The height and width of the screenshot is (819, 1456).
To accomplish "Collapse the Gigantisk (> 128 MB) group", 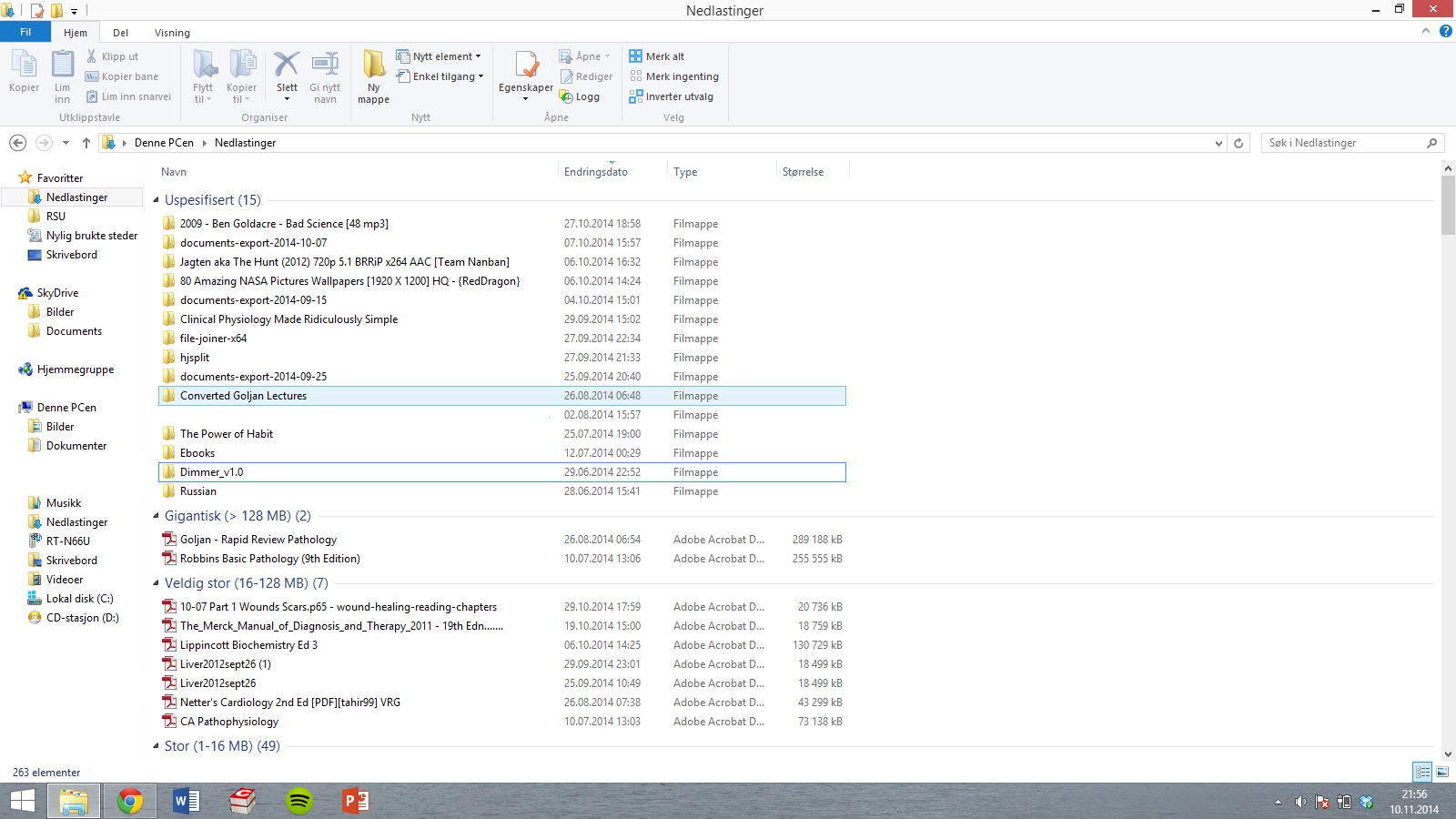I will pyautogui.click(x=156, y=516).
